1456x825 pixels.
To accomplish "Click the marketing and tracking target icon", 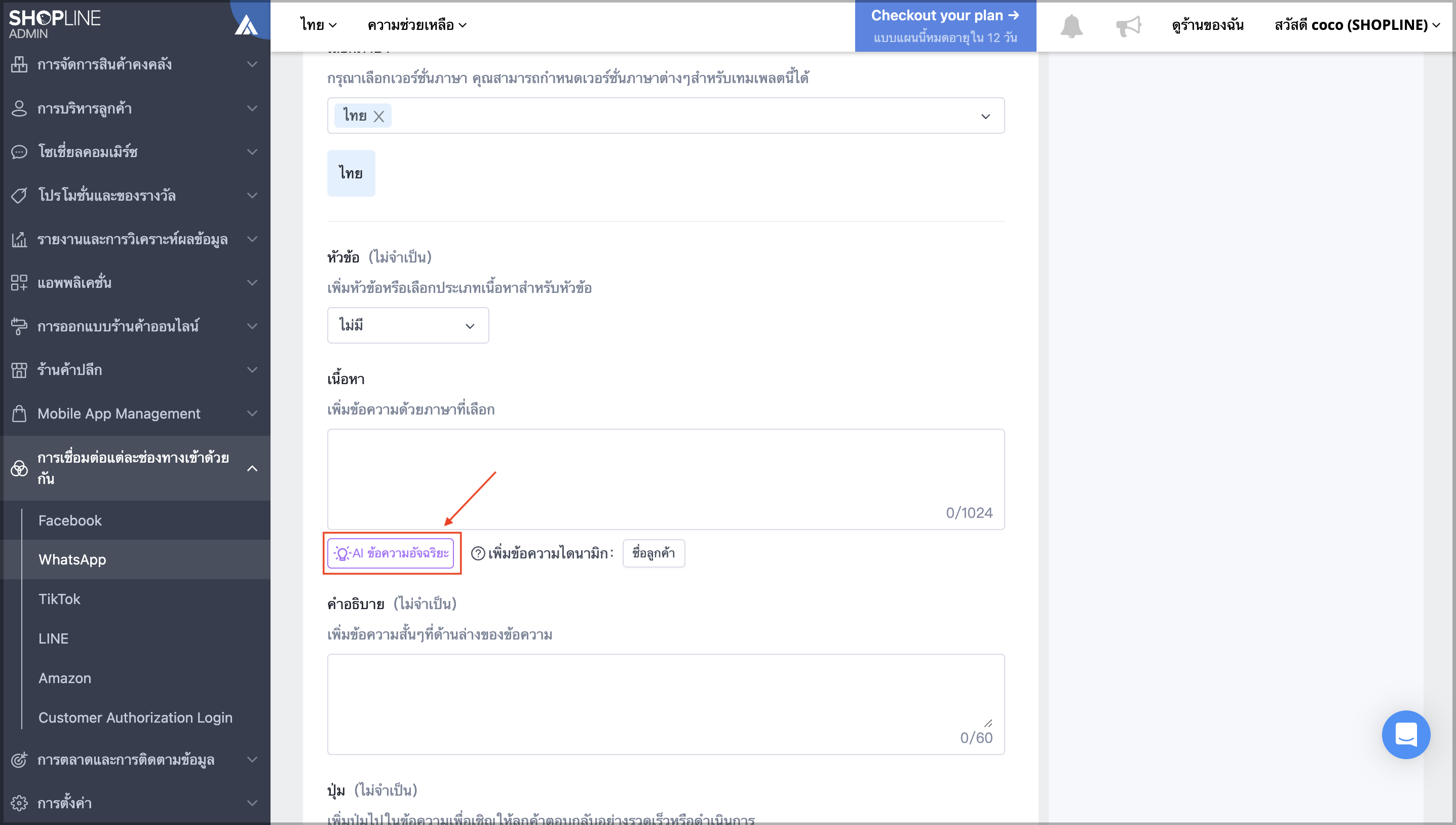I will click(x=19, y=759).
